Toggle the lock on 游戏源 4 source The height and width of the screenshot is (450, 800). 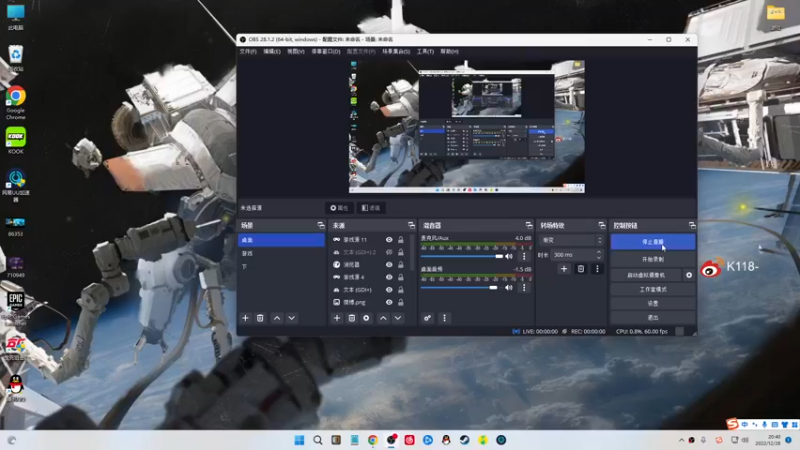pos(401,277)
